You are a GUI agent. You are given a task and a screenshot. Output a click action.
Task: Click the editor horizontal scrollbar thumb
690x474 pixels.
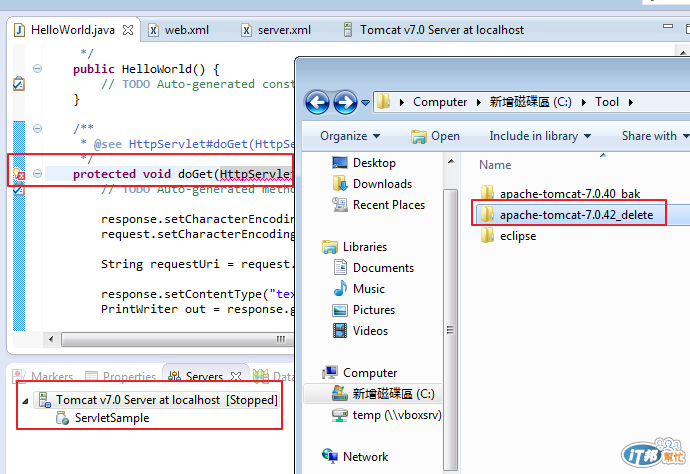pyautogui.click(x=178, y=339)
